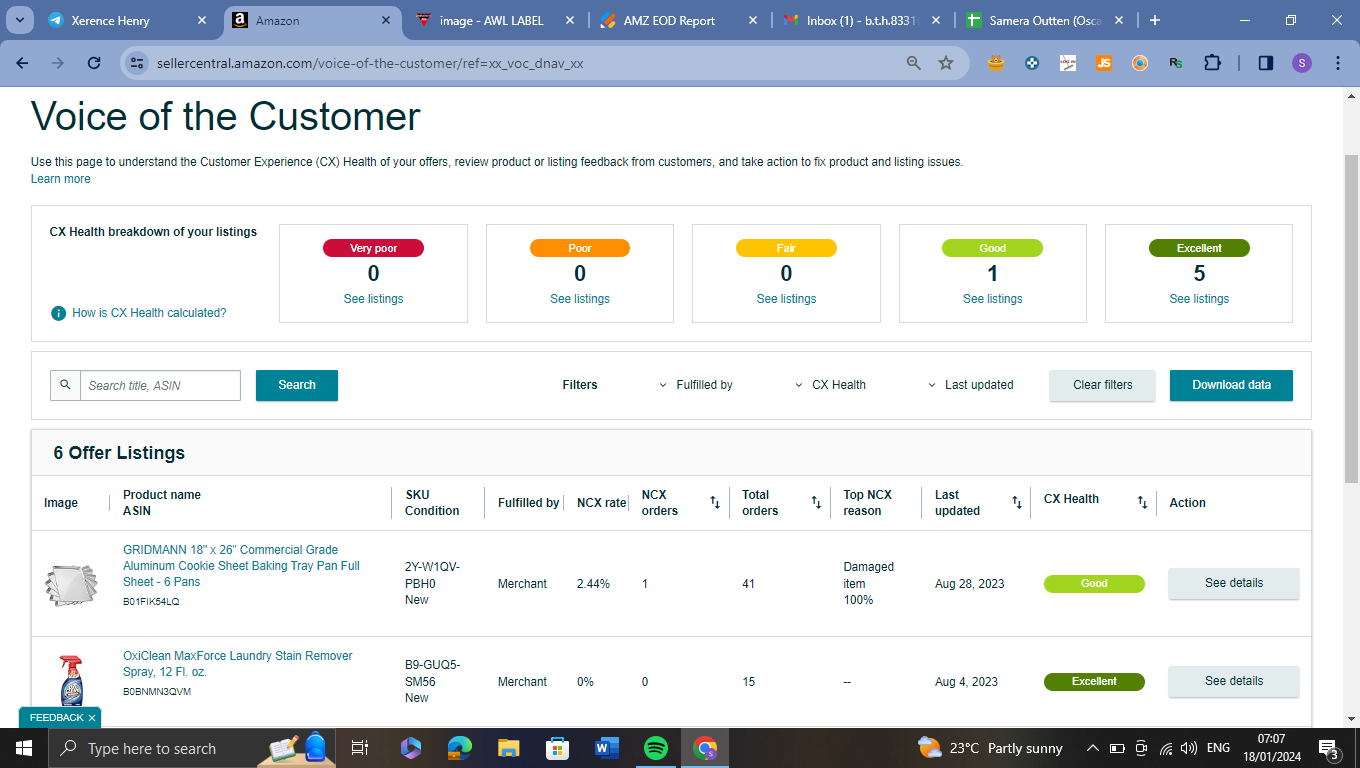This screenshot has width=1360, height=768.
Task: Click the Search button
Action: pos(297,385)
